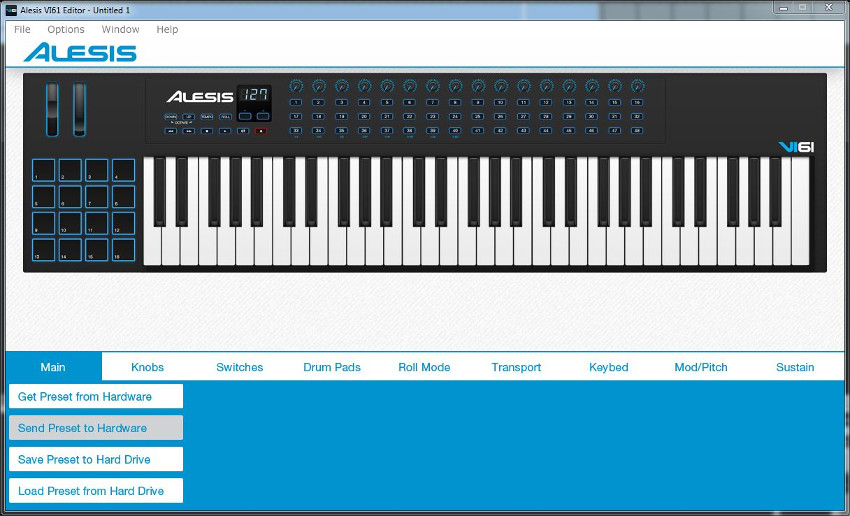Click the stop transport button

coord(207,131)
